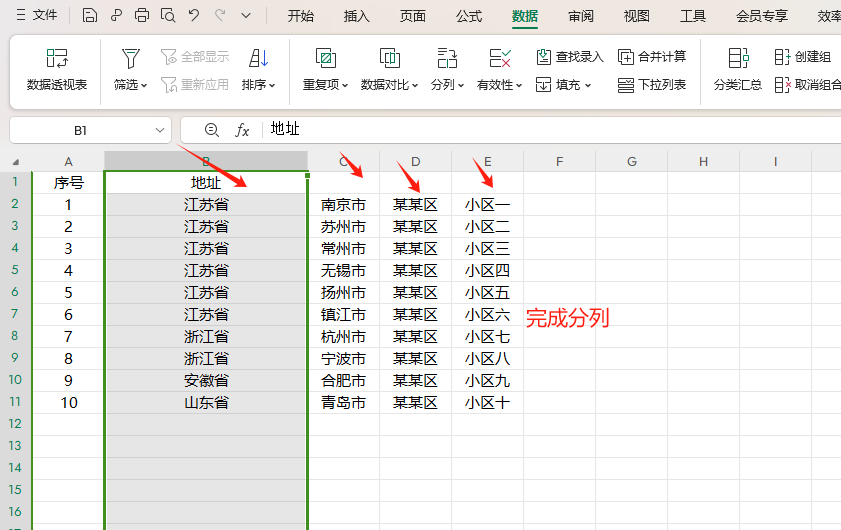Expand the 排序 dropdown
Screen dimensions: 841x530
click(x=272, y=85)
